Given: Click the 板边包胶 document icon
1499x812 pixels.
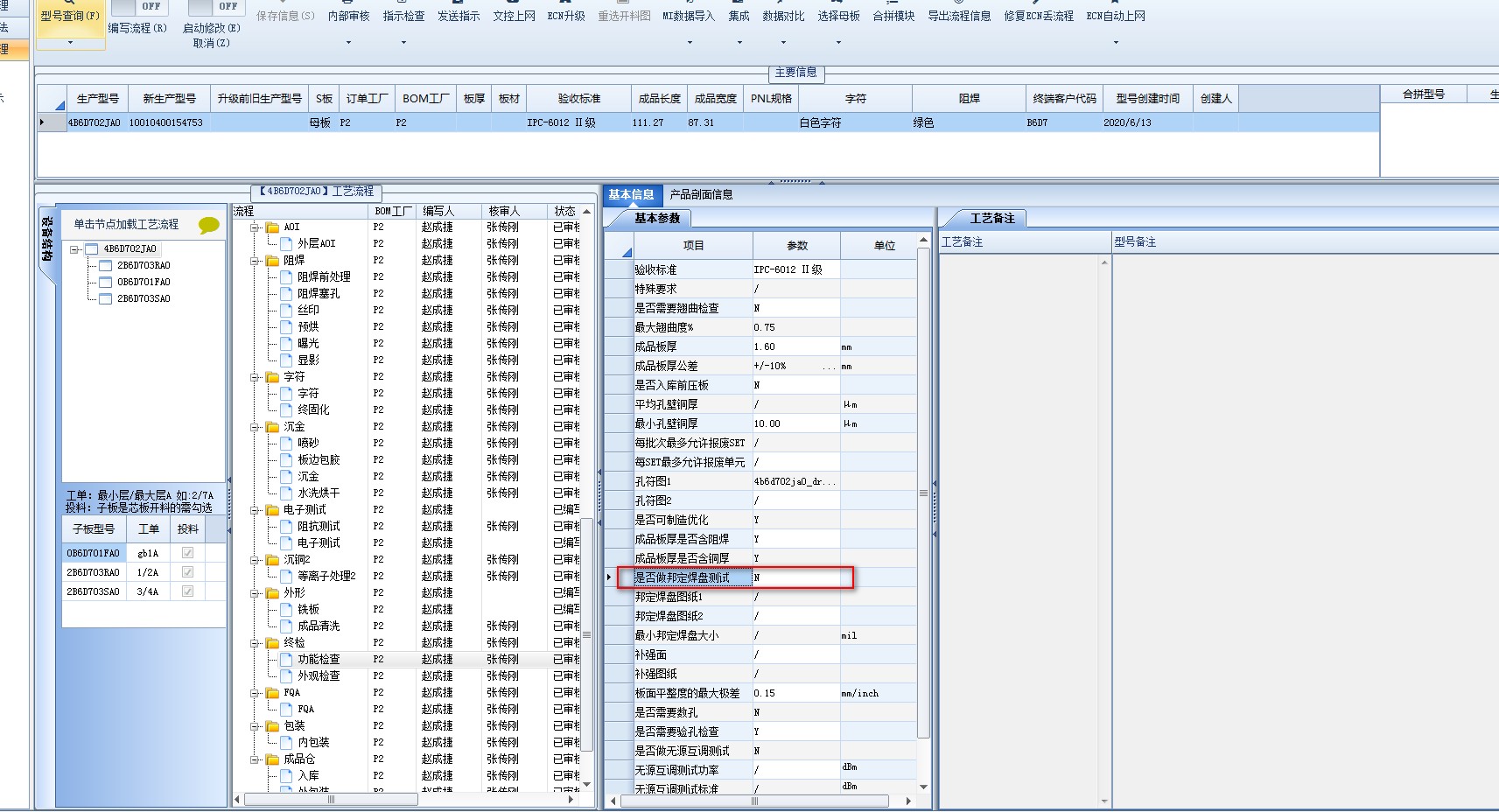Looking at the screenshot, I should point(286,459).
